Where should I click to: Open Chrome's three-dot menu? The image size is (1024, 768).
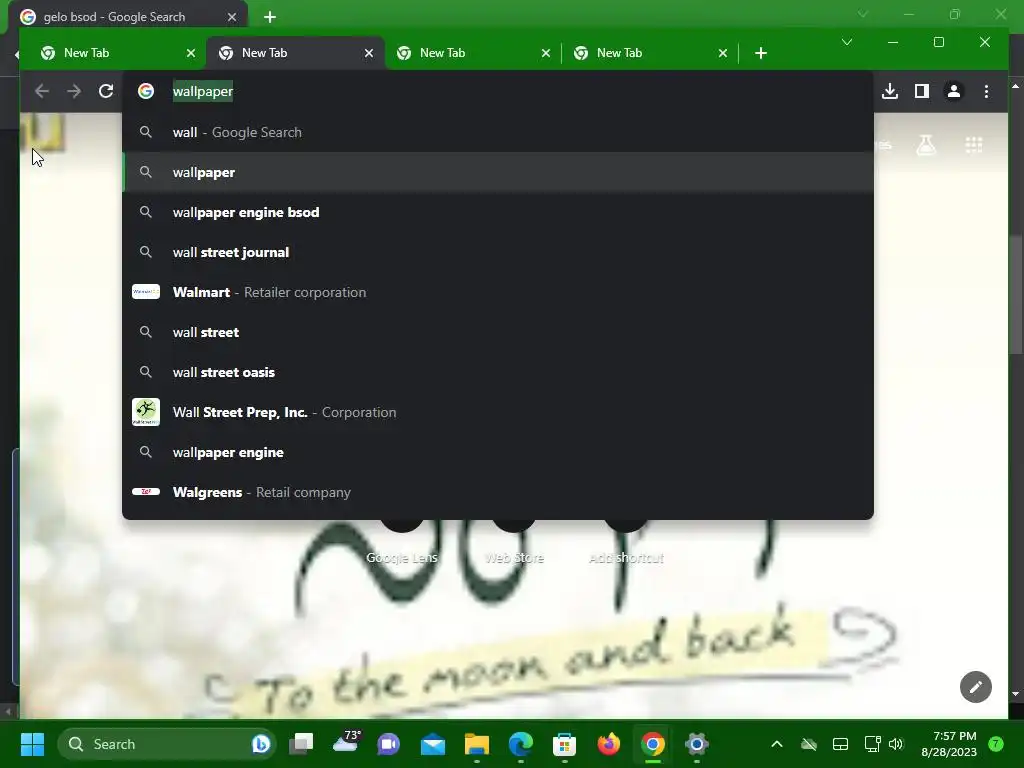pyautogui.click(x=986, y=91)
